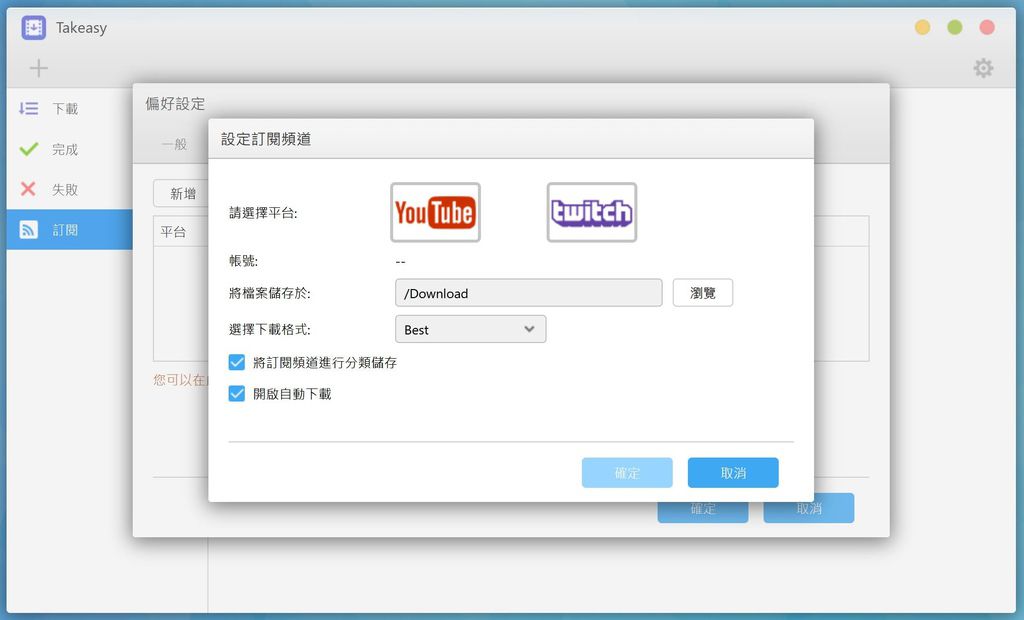Open the Best download format dropdown
The height and width of the screenshot is (620, 1024).
(470, 329)
